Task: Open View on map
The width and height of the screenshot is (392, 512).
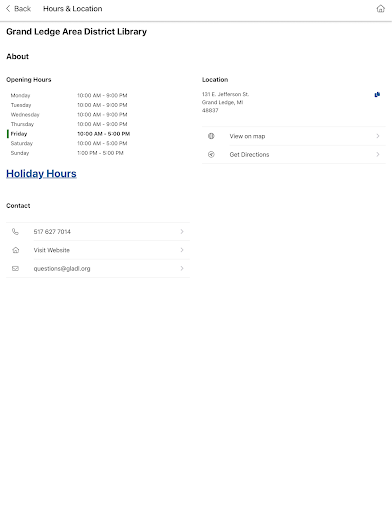Action: coord(294,136)
